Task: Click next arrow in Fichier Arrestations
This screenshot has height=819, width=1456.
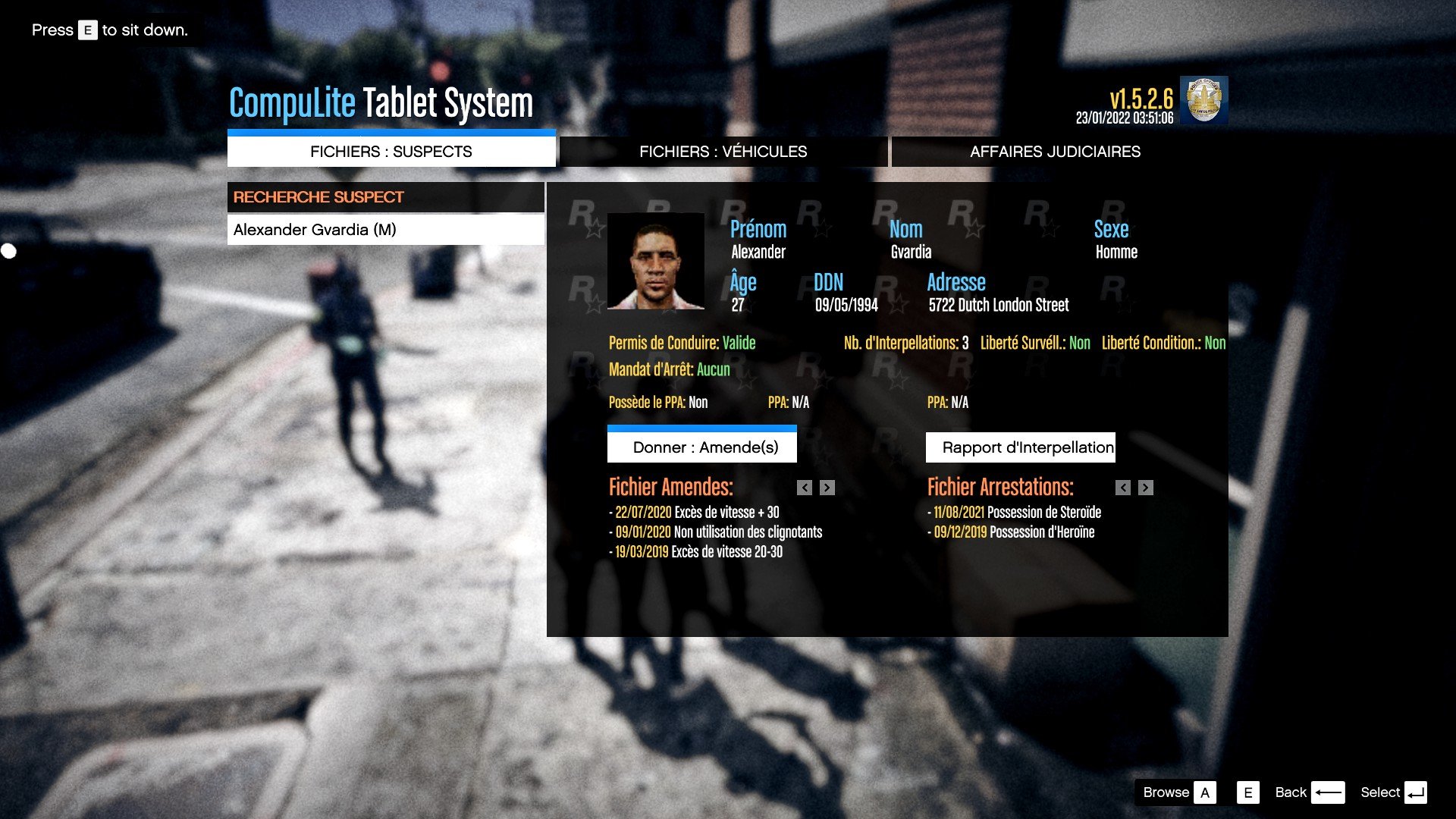Action: coord(1146,488)
